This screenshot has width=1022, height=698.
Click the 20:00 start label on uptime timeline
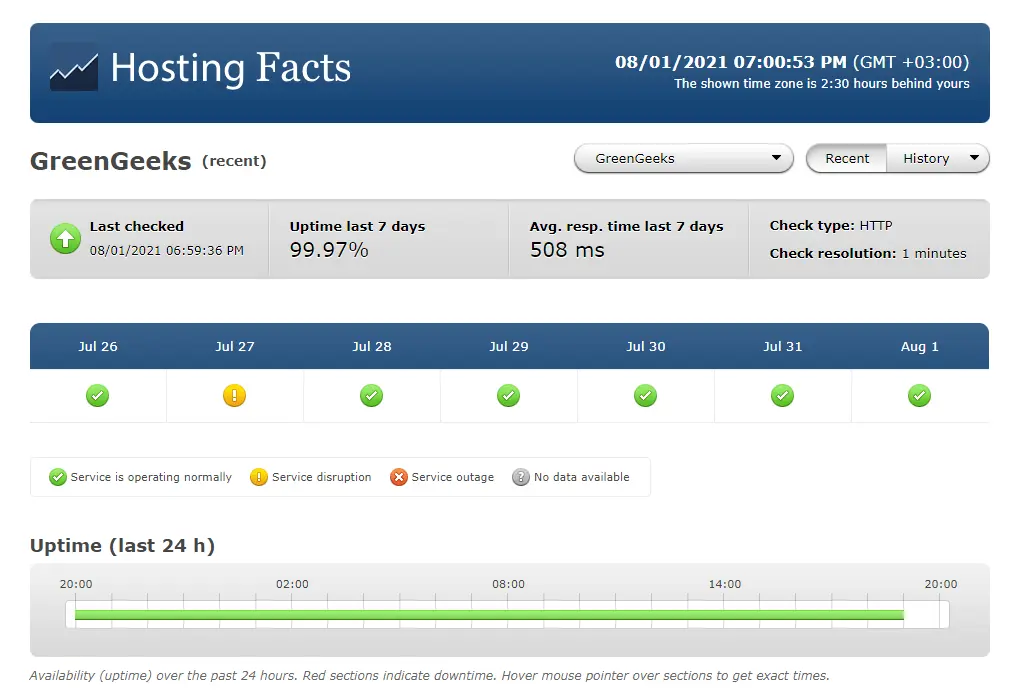pyautogui.click(x=76, y=584)
